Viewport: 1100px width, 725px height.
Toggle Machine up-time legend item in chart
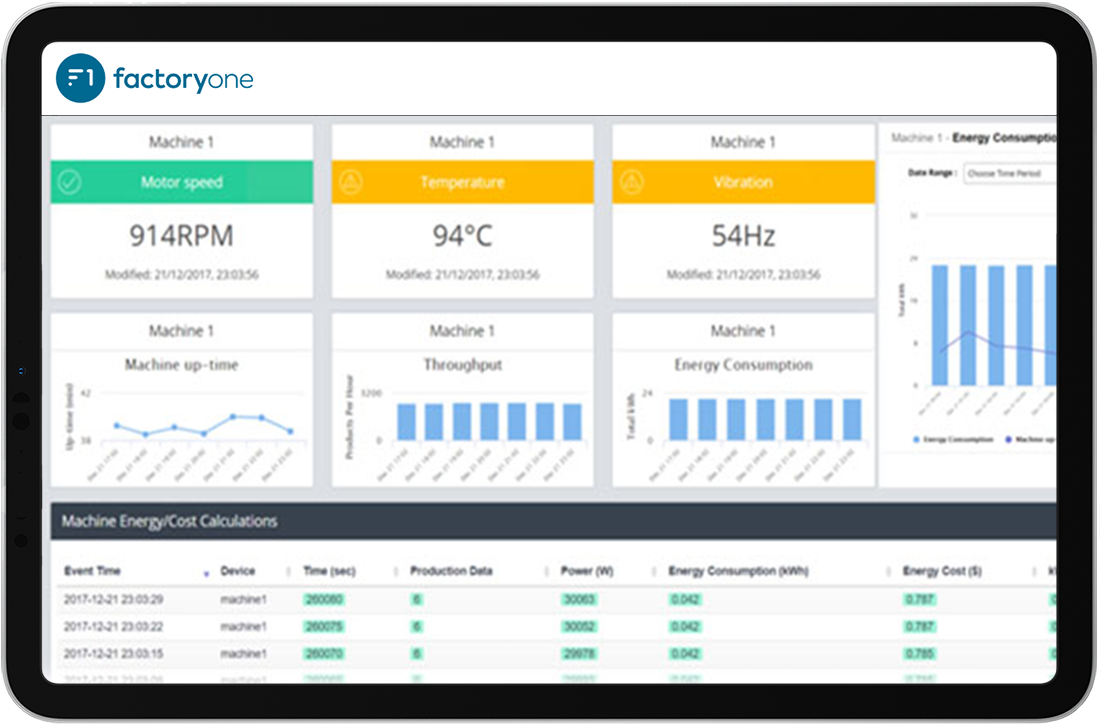click(1031, 439)
